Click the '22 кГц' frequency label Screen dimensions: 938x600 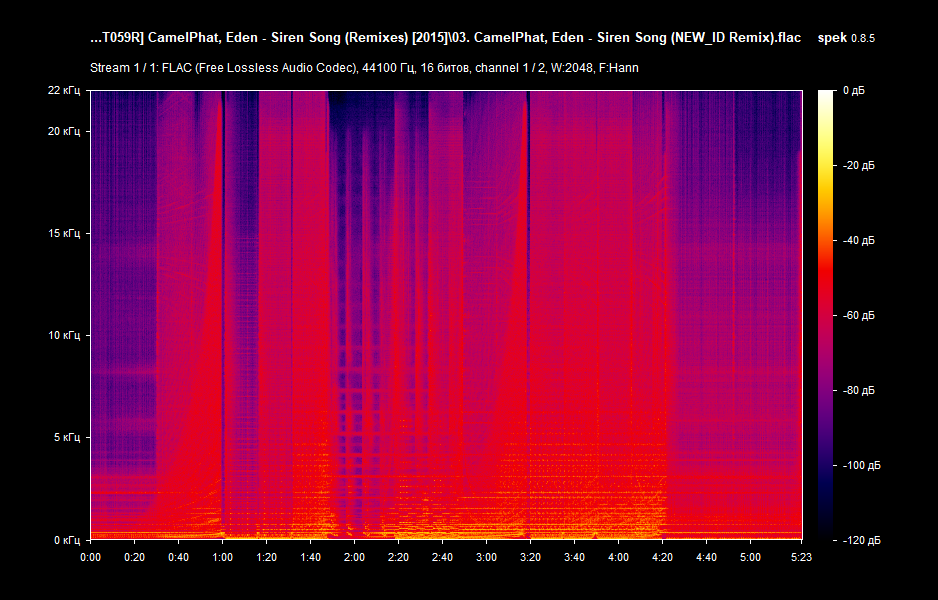point(63,90)
